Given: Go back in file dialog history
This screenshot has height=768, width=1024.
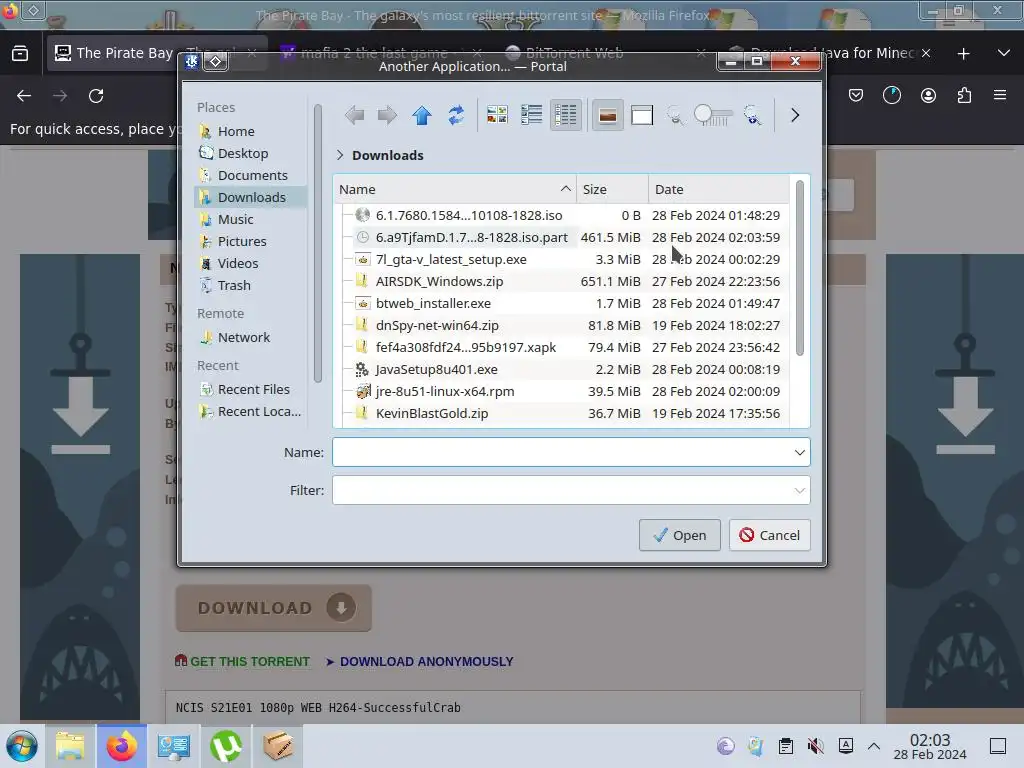Looking at the screenshot, I should (355, 116).
